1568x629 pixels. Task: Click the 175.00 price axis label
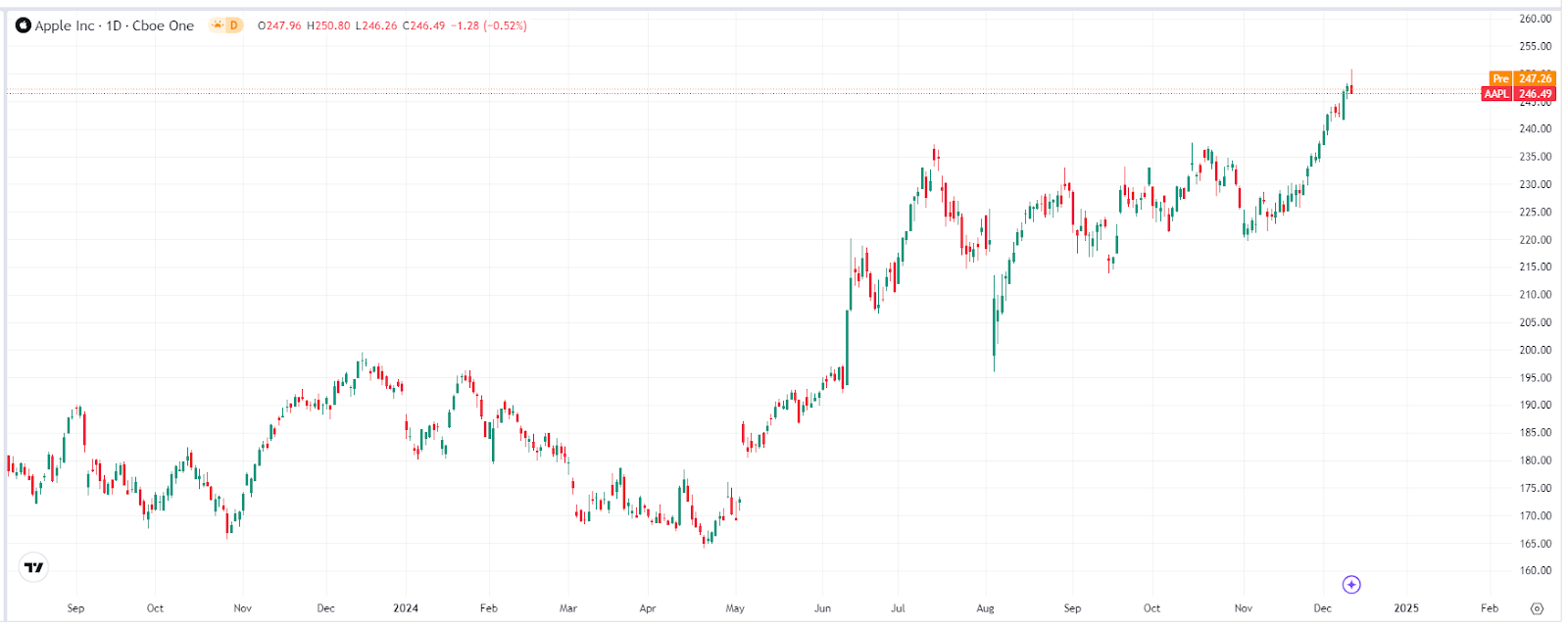(1535, 488)
